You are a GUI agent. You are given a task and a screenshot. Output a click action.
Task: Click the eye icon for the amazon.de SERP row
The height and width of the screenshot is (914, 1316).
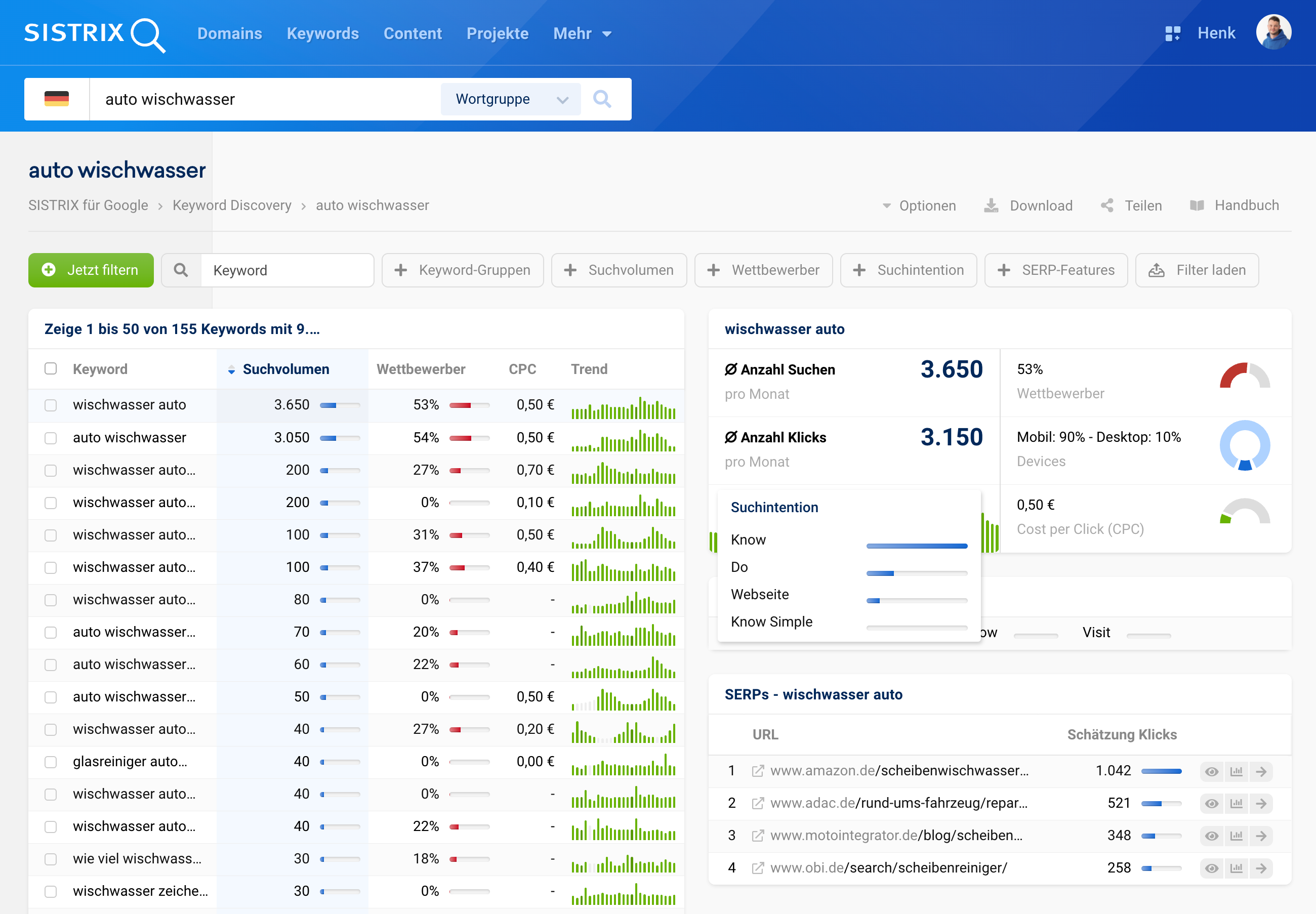[1212, 771]
